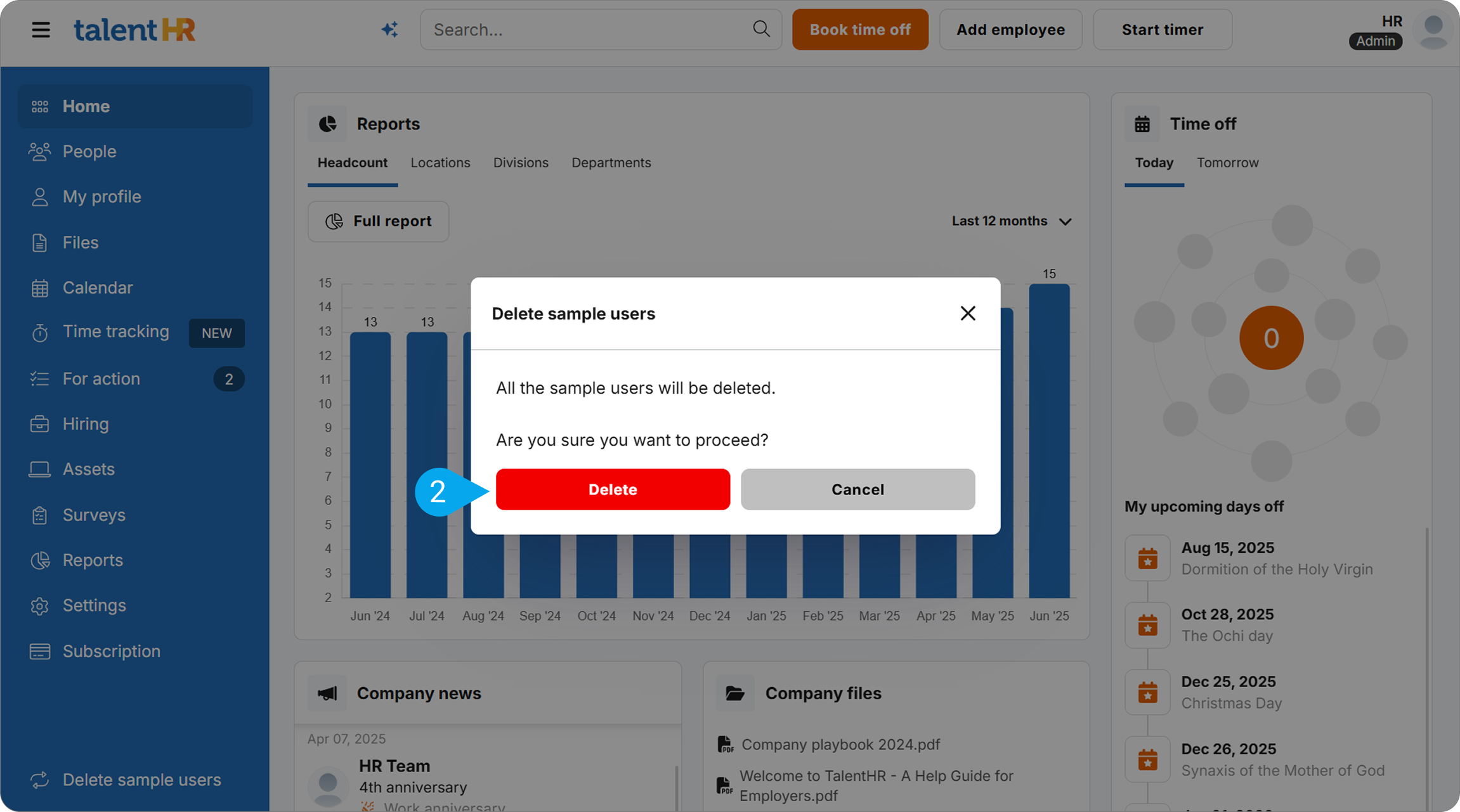Click the Reports widget pie icon

327,124
